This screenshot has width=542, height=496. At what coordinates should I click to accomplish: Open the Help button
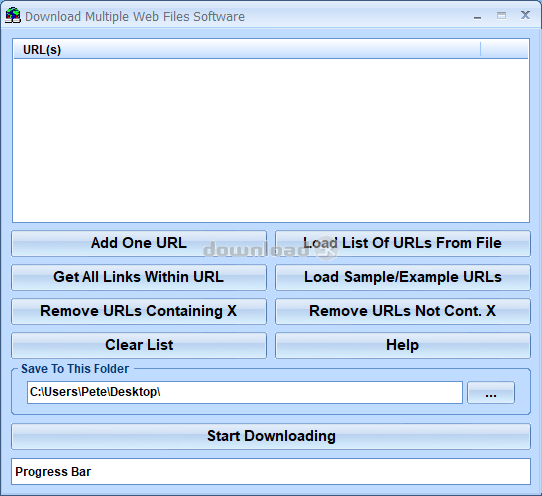click(x=403, y=345)
